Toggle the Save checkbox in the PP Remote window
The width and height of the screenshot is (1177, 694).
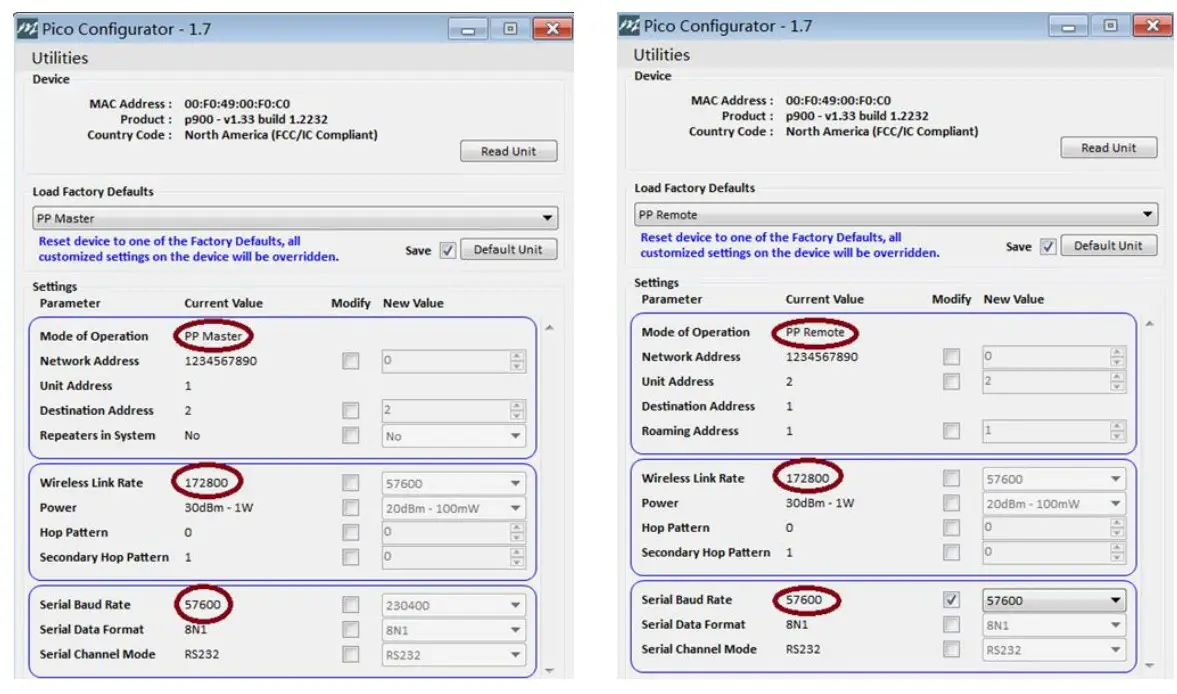tap(1048, 246)
